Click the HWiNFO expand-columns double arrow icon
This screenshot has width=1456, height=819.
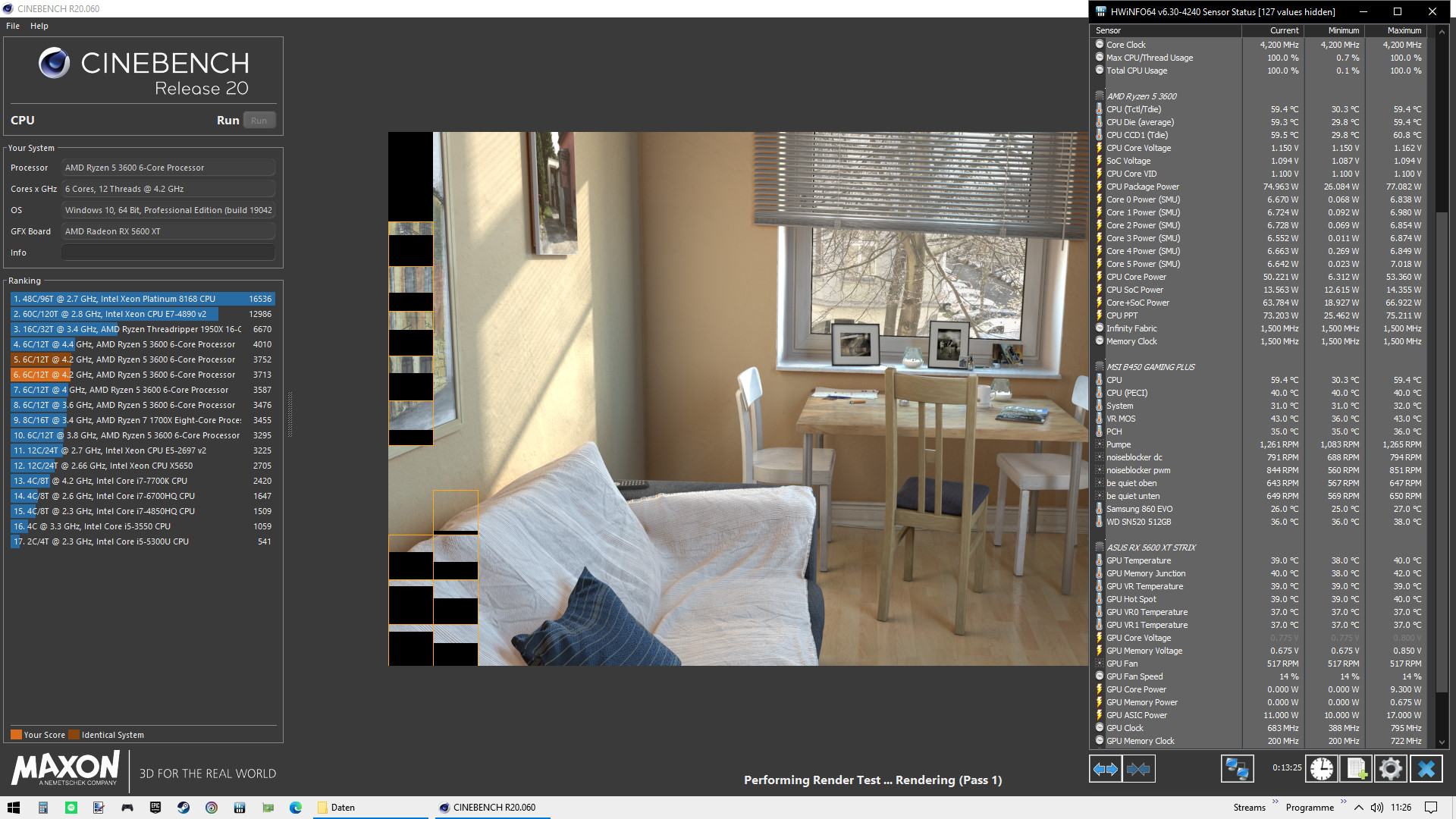coord(1105,769)
